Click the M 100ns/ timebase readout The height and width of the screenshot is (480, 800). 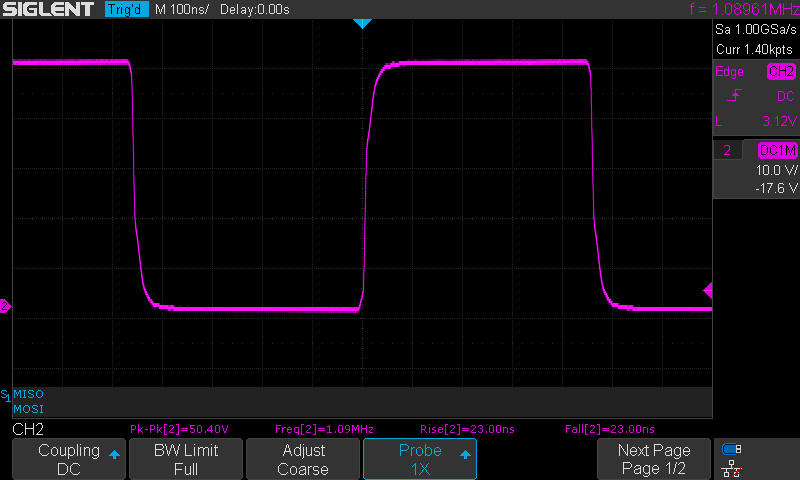tap(182, 10)
